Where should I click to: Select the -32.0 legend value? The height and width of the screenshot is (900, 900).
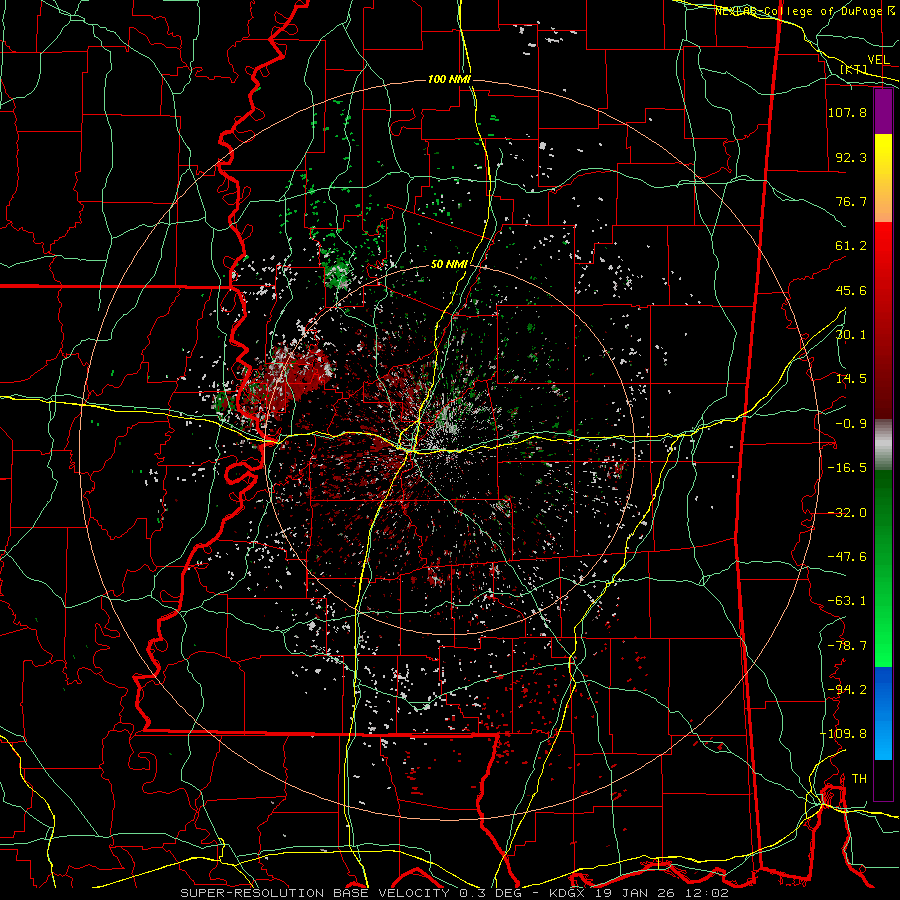tap(847, 513)
